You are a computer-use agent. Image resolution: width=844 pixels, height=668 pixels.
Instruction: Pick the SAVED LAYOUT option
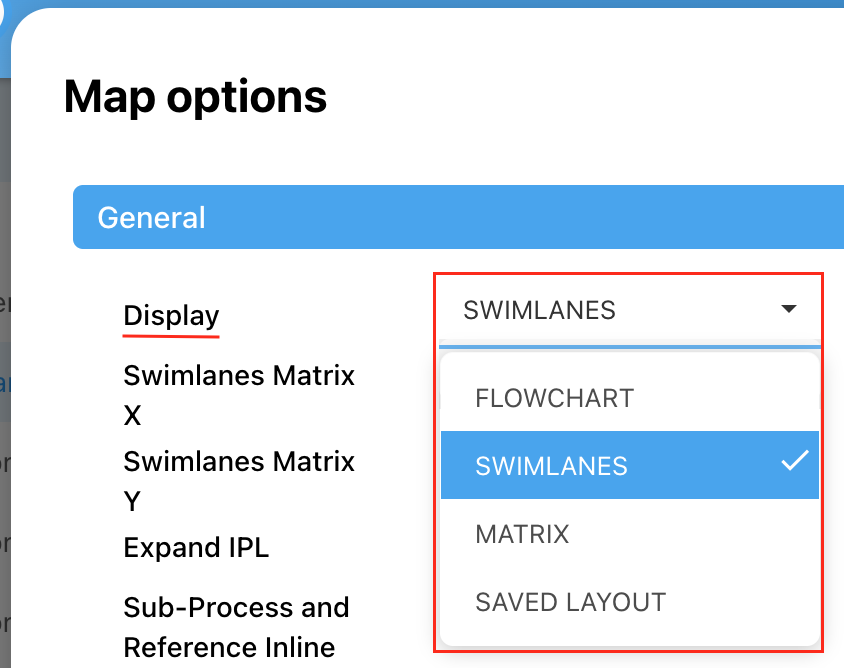[x=570, y=602]
